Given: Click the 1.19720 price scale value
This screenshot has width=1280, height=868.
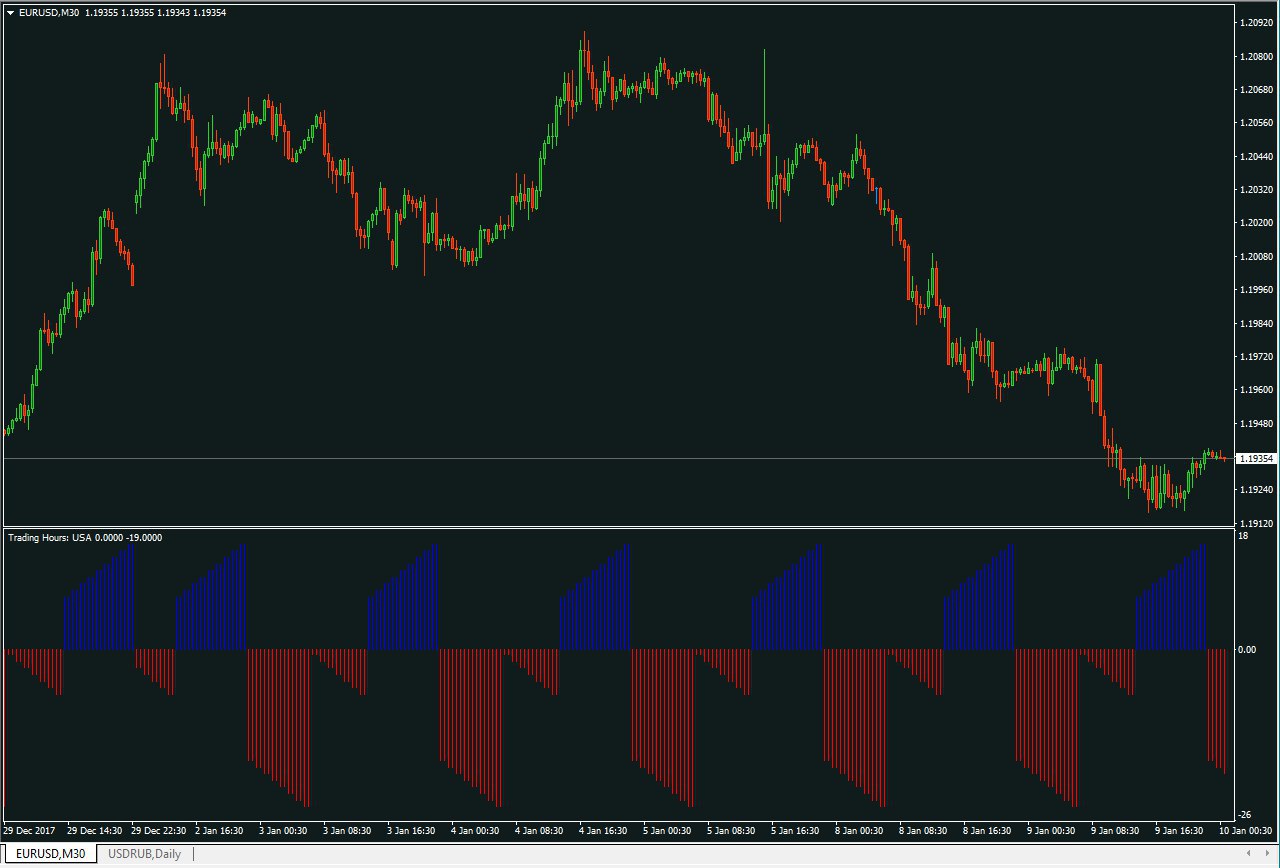Looking at the screenshot, I should (x=1257, y=356).
